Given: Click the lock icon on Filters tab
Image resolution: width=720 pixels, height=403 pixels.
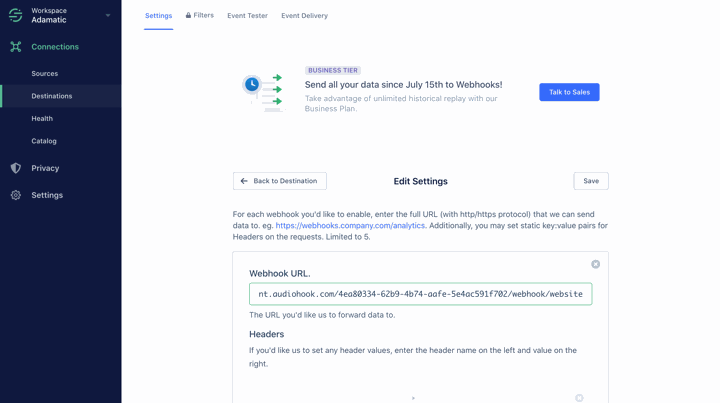Looking at the screenshot, I should [188, 15].
